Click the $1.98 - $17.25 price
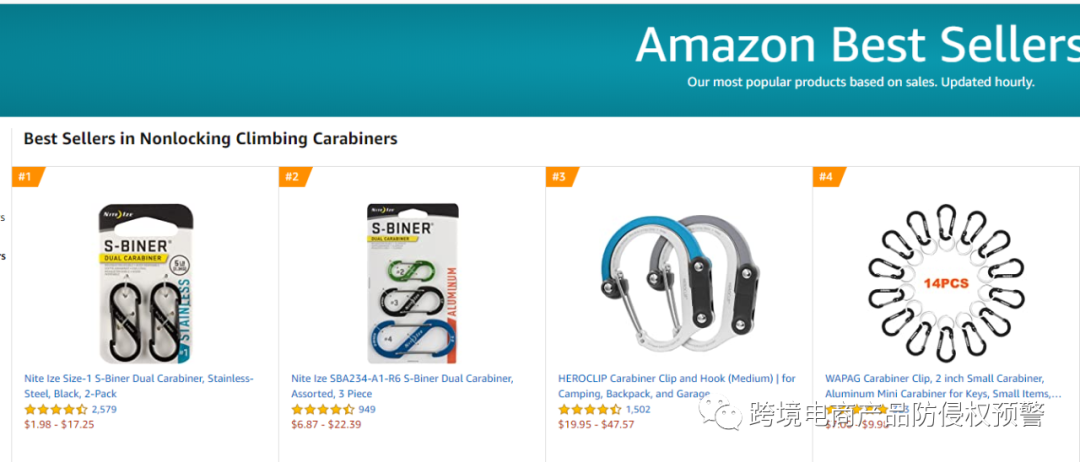Image resolution: width=1080 pixels, height=462 pixels. 59,424
